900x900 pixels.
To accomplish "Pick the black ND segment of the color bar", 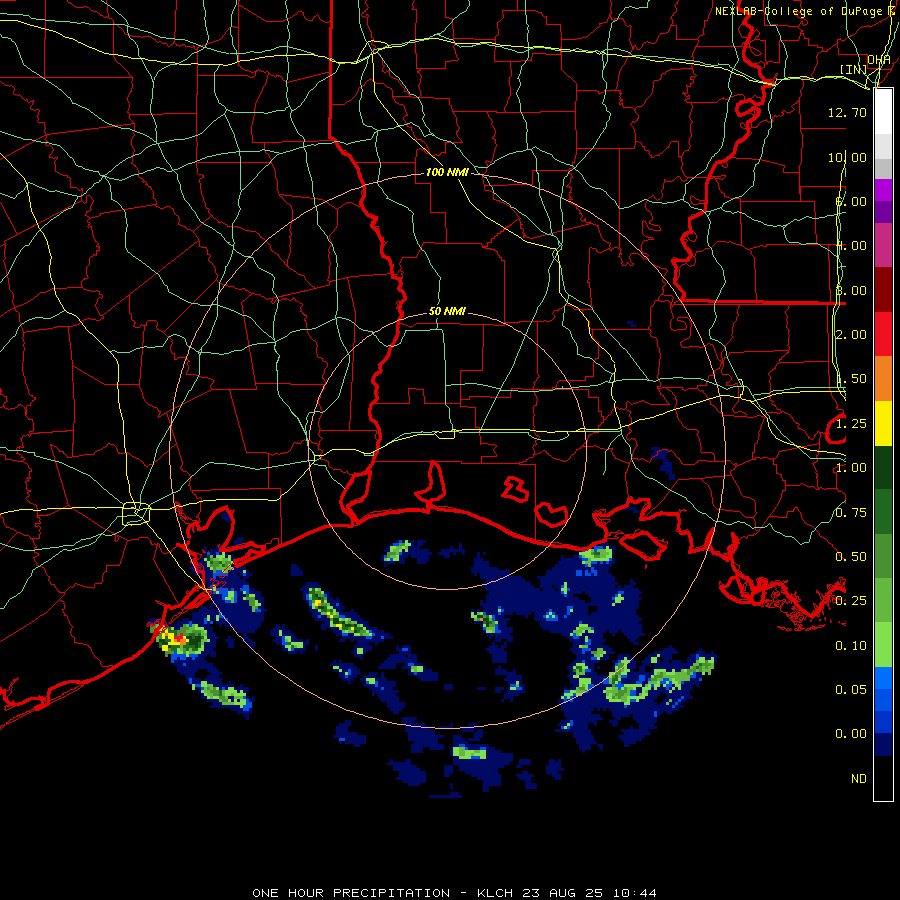I will point(883,778).
